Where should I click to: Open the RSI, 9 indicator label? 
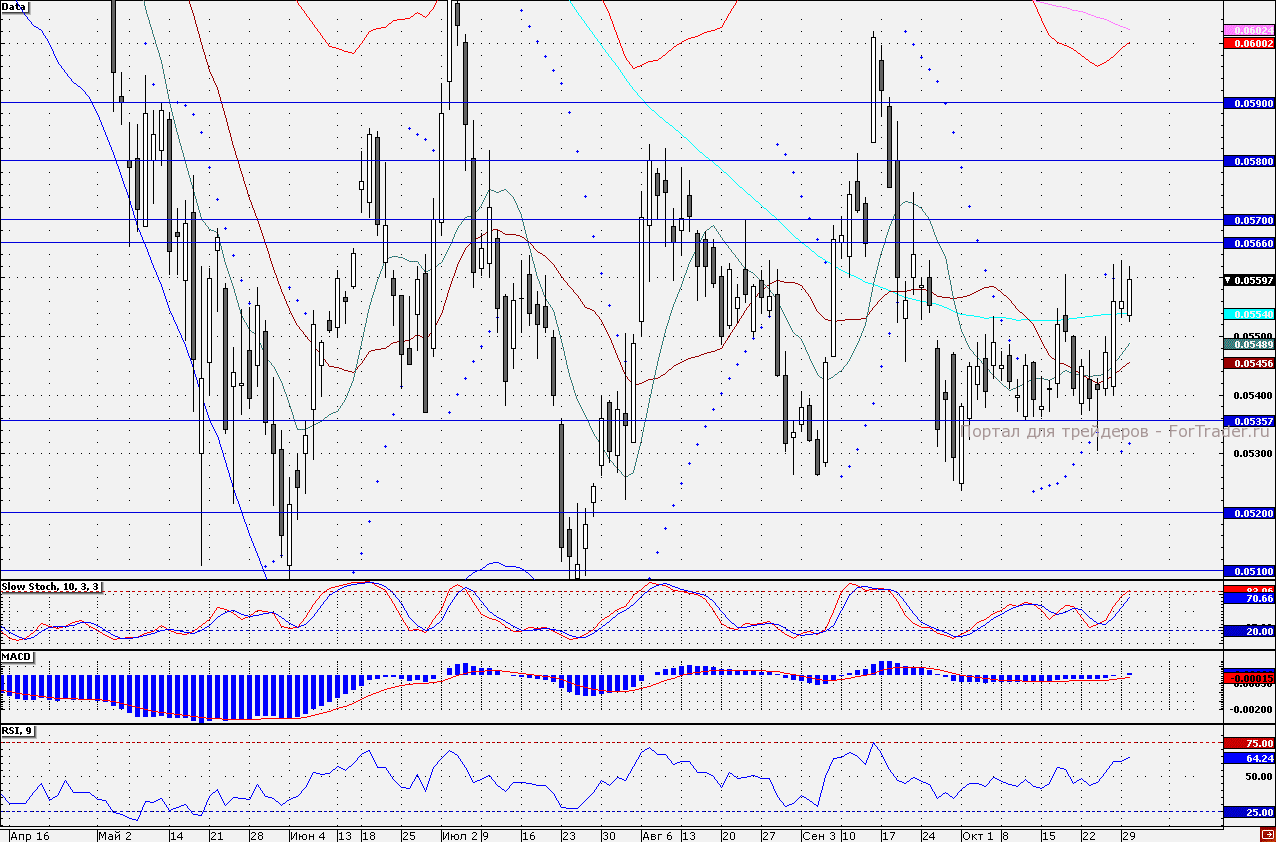click(x=19, y=730)
